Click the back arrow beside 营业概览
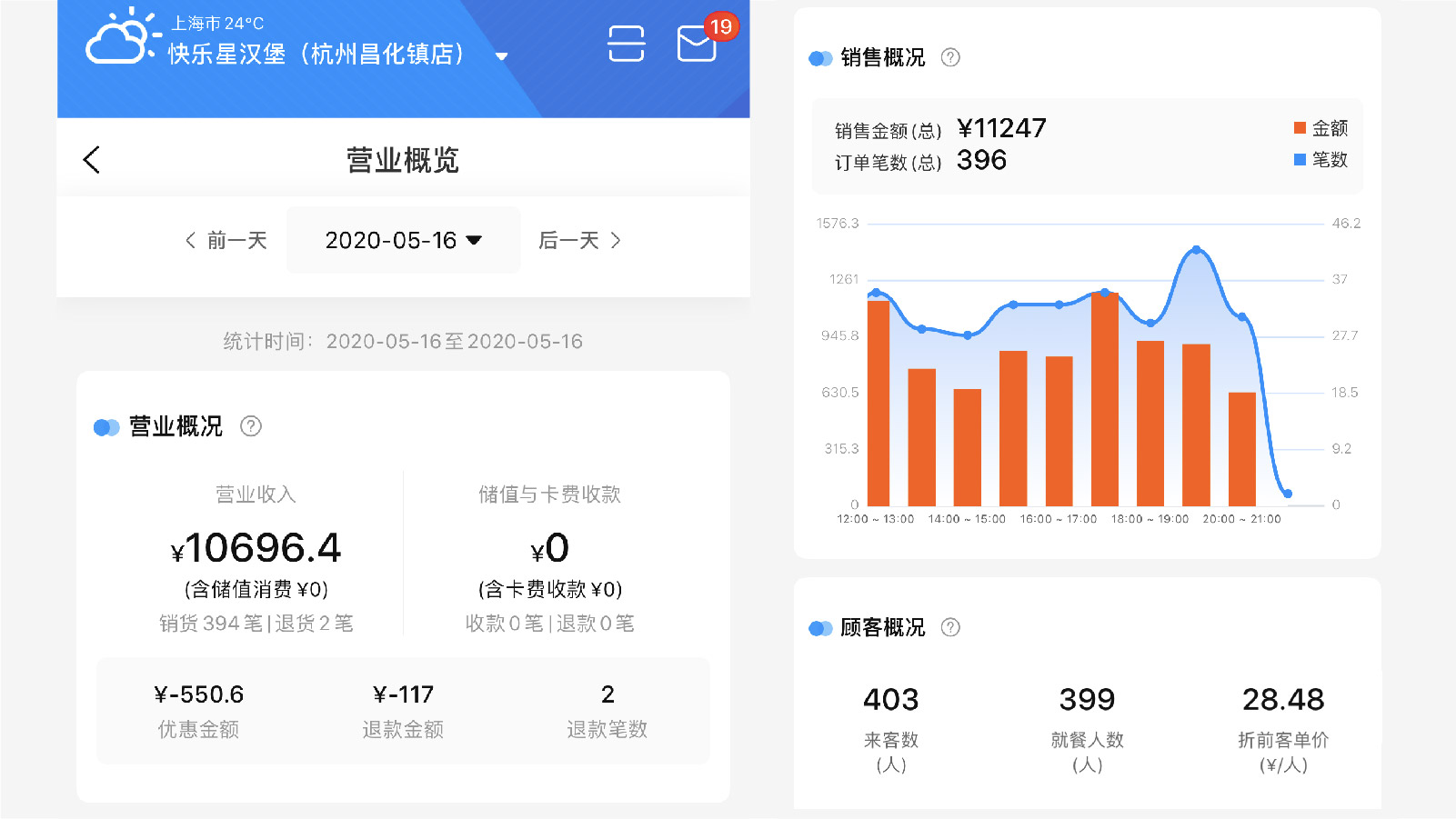1456x819 pixels. coord(91,159)
